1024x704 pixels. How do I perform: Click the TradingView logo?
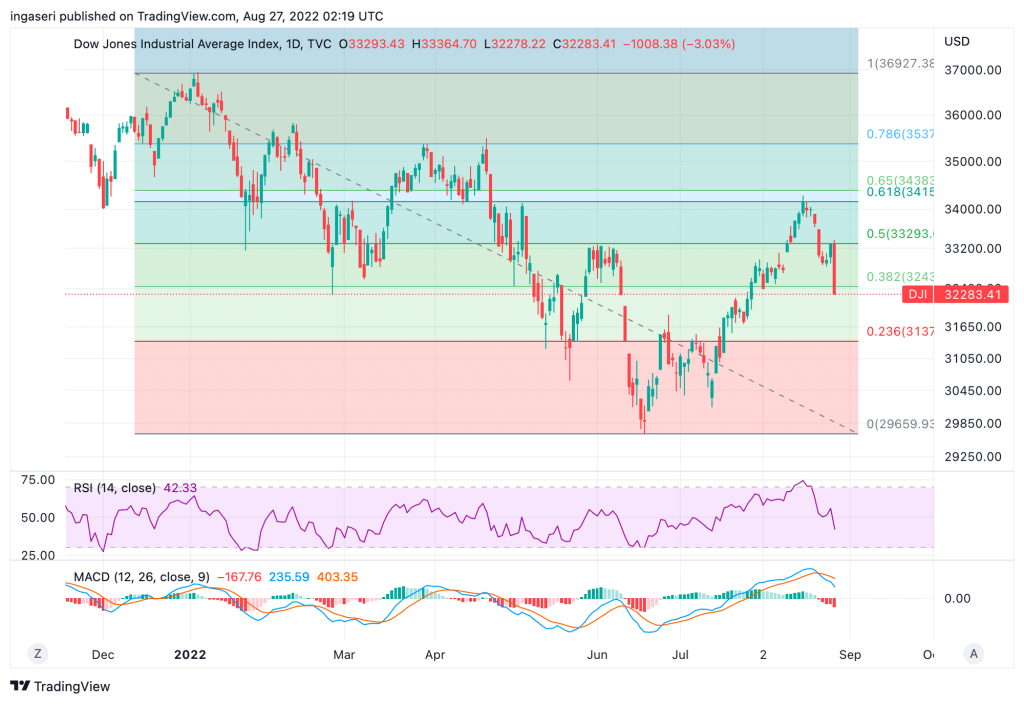click(x=60, y=686)
